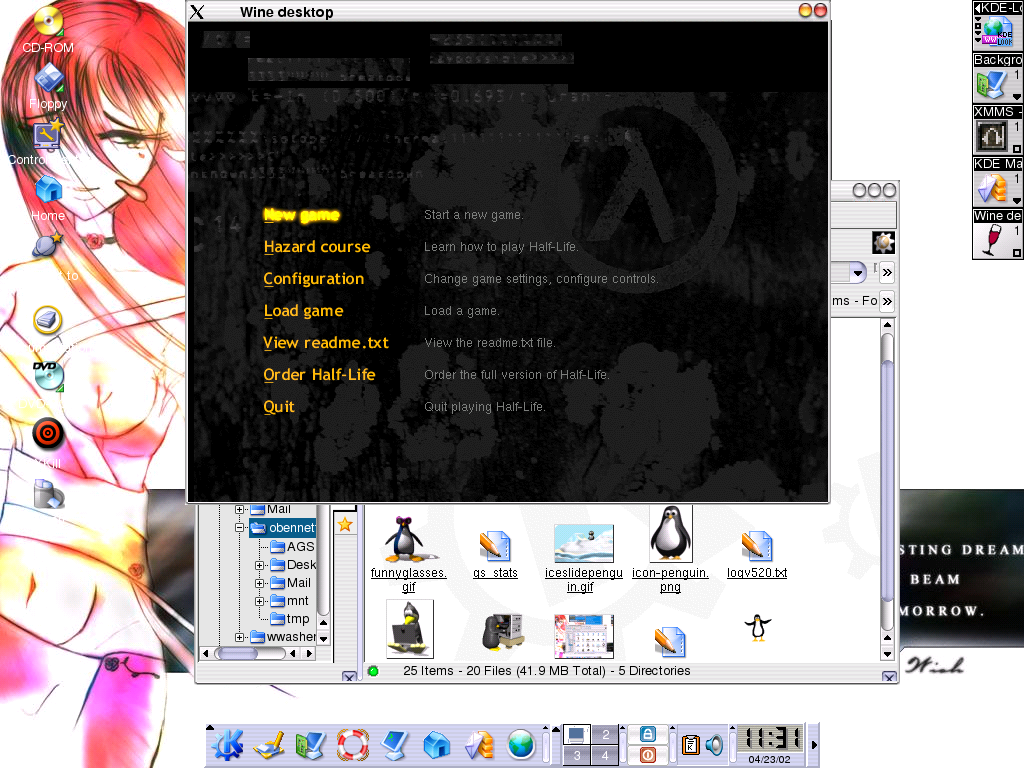1024x768 pixels.
Task: Launch the web browser globe icon
Action: coord(520,744)
